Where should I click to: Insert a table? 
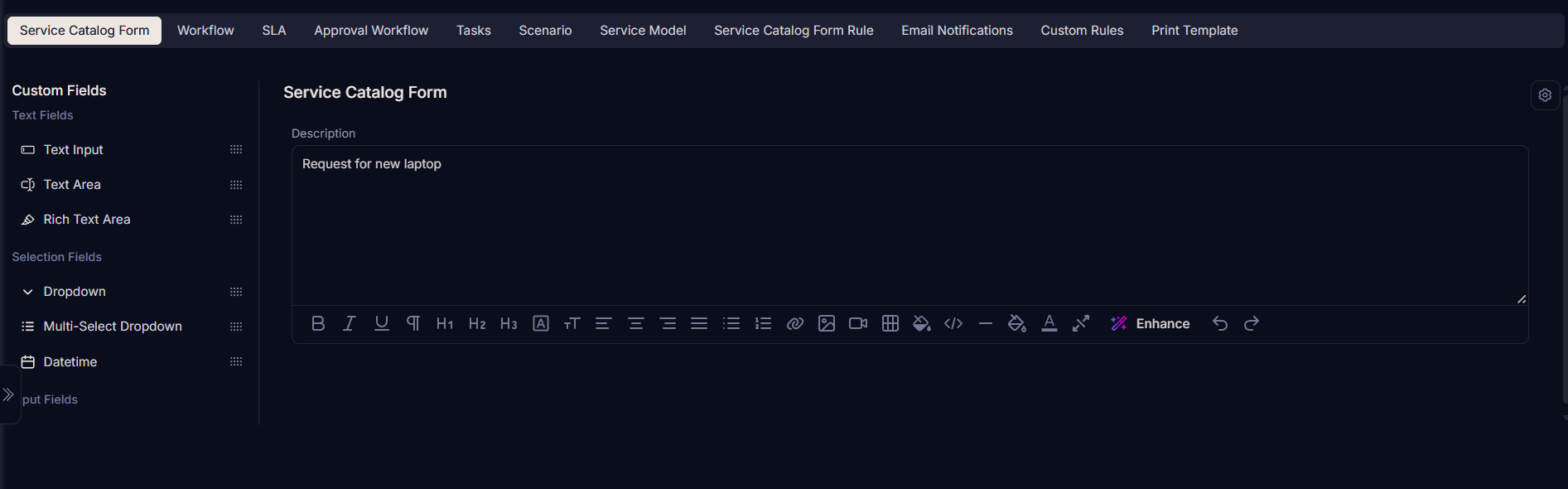click(890, 323)
